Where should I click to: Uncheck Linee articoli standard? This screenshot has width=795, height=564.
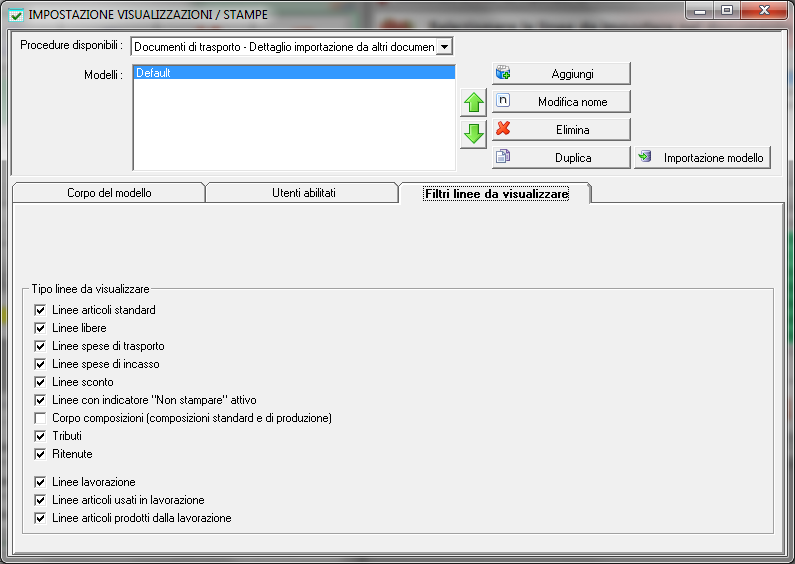point(40,310)
